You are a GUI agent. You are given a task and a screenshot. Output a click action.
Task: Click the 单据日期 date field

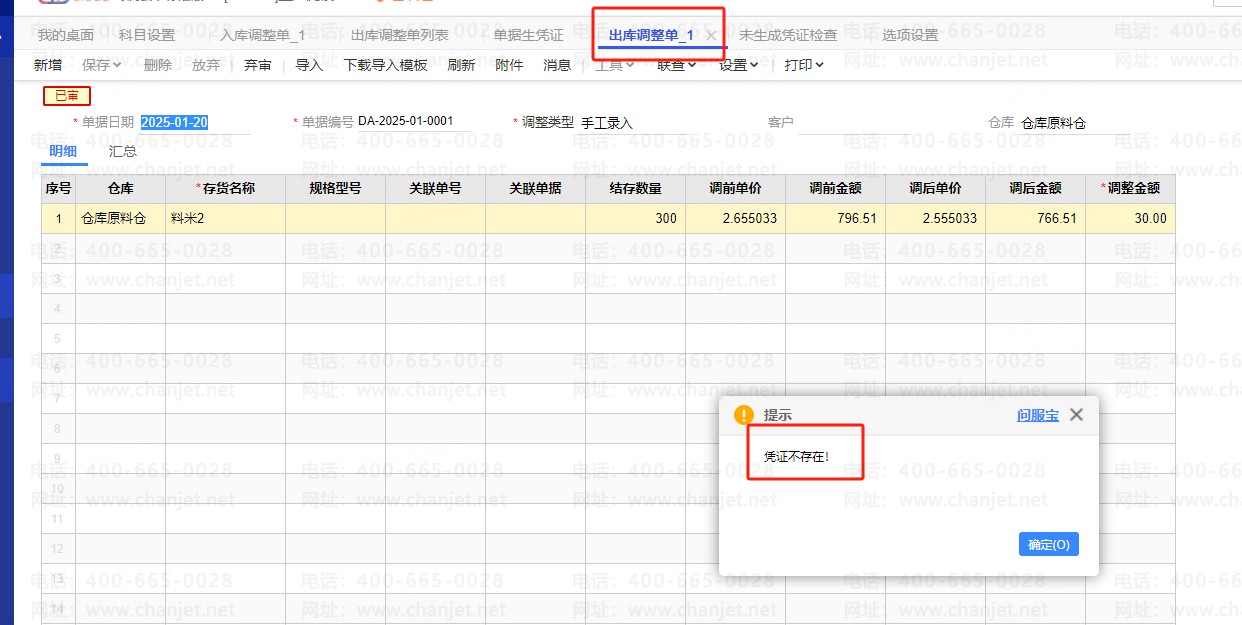[175, 123]
